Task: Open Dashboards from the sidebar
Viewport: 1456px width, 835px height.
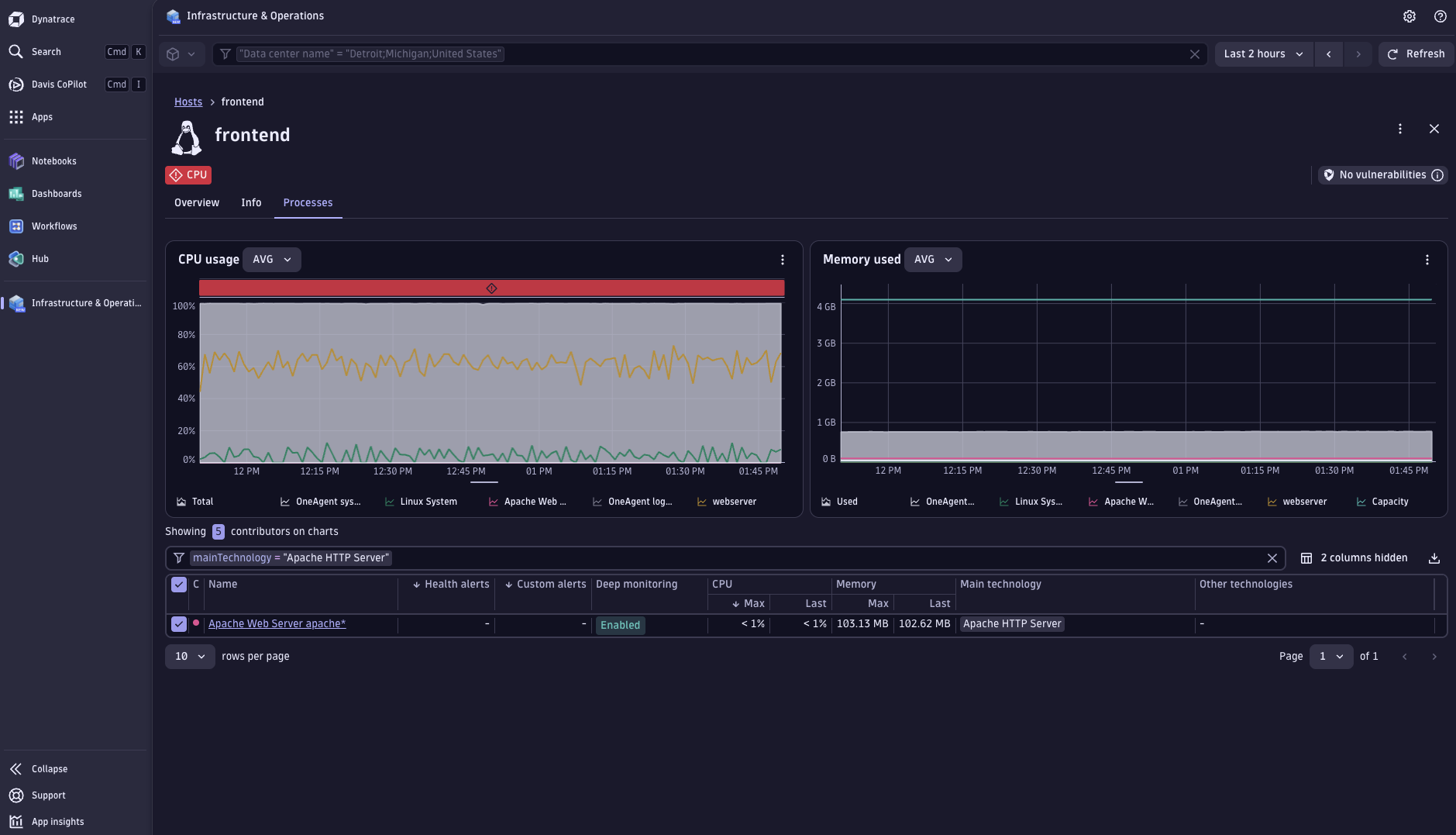Action: click(45, 194)
